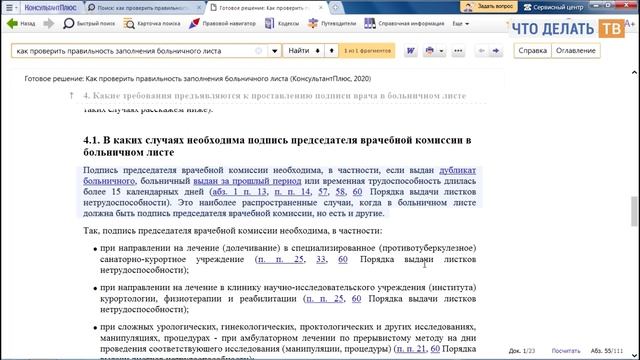
Task: Export document to Word
Action: coord(411,51)
